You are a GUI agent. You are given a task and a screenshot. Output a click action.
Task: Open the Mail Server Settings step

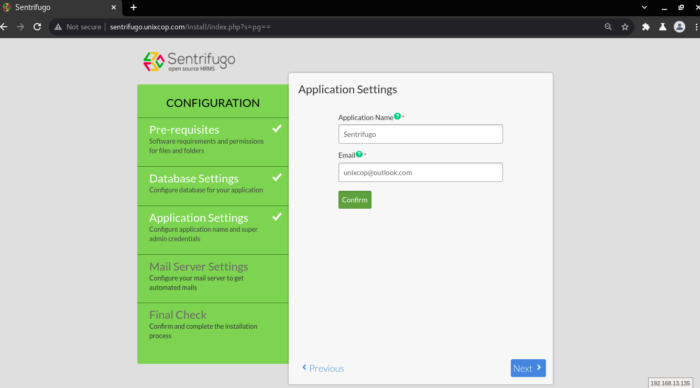pos(213,279)
